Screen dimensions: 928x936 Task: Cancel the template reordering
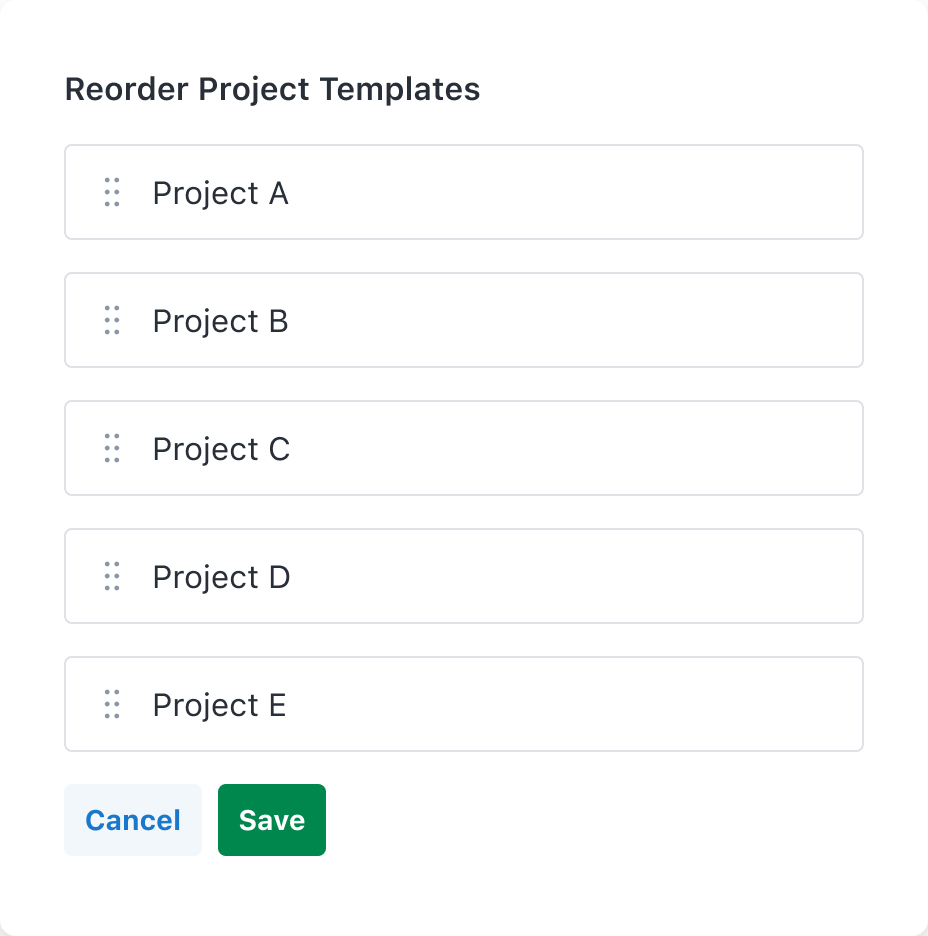133,820
